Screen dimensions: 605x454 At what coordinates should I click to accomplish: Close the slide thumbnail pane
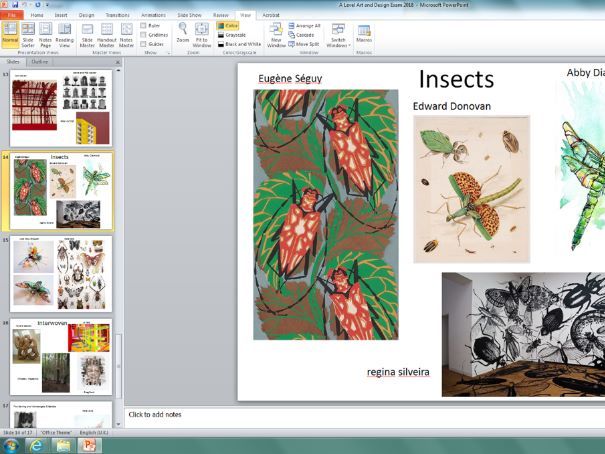(x=118, y=62)
